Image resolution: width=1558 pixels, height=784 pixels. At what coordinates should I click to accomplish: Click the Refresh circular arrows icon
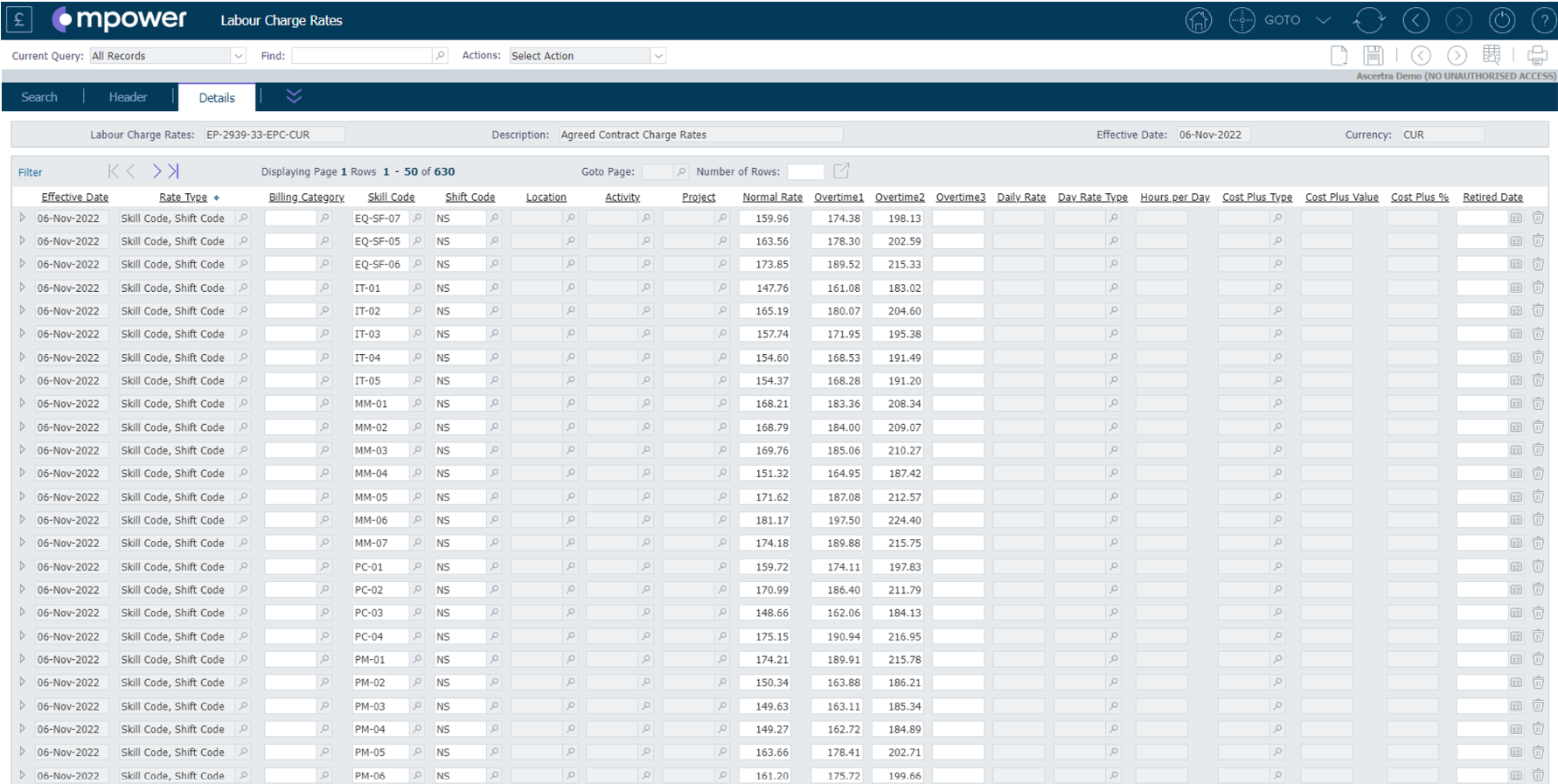[1368, 20]
